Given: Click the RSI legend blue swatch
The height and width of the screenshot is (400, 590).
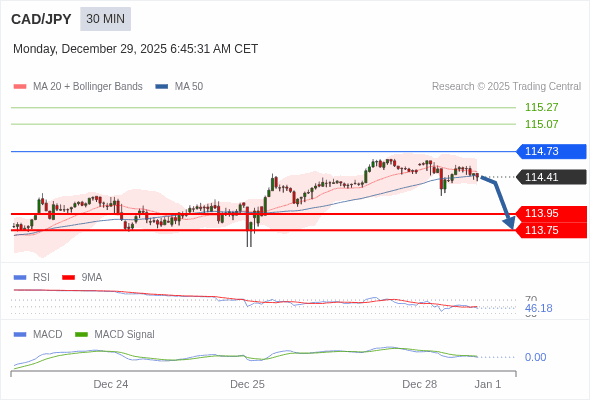Looking at the screenshot, I should 20,278.
